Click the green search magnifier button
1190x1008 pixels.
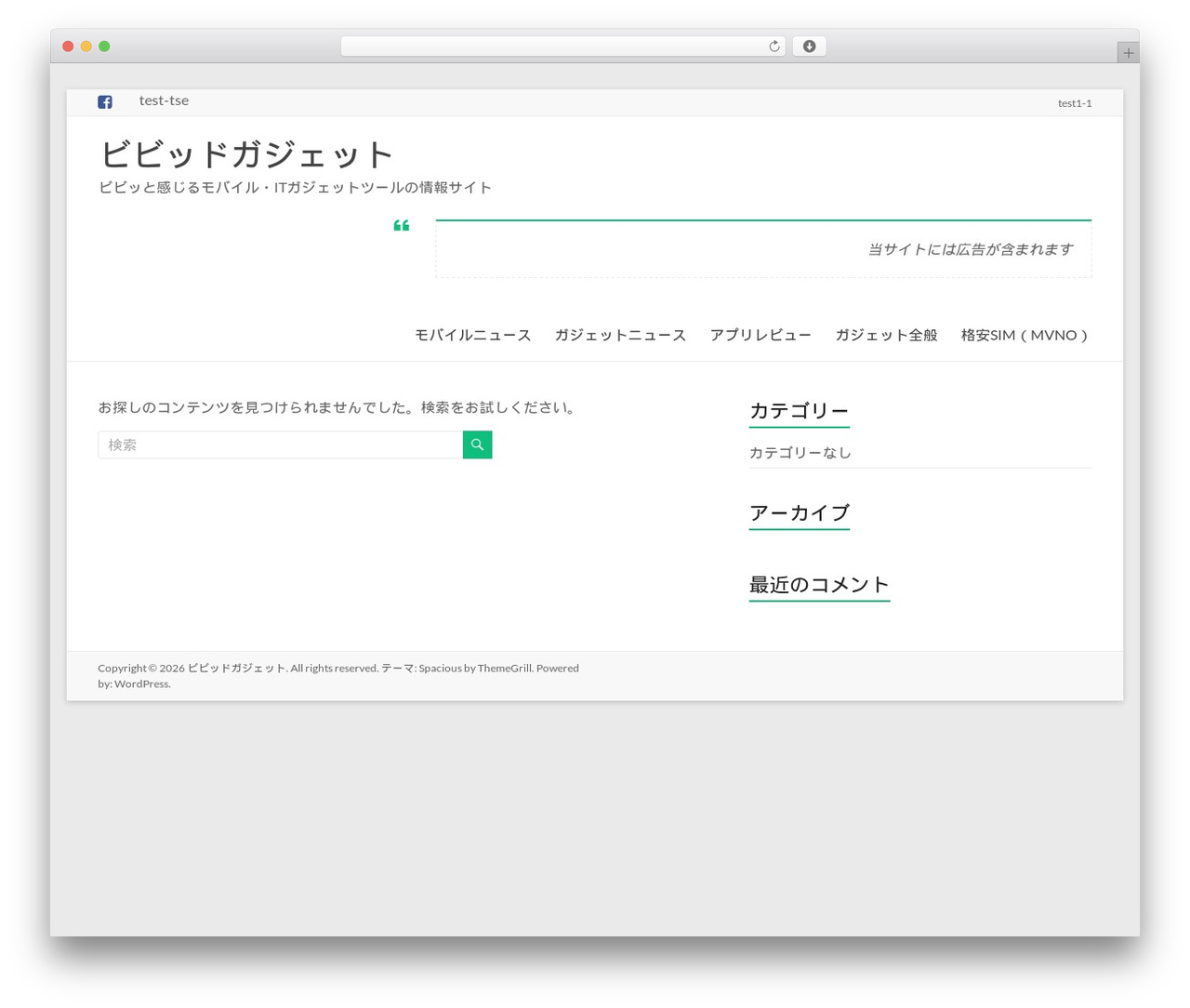[477, 444]
